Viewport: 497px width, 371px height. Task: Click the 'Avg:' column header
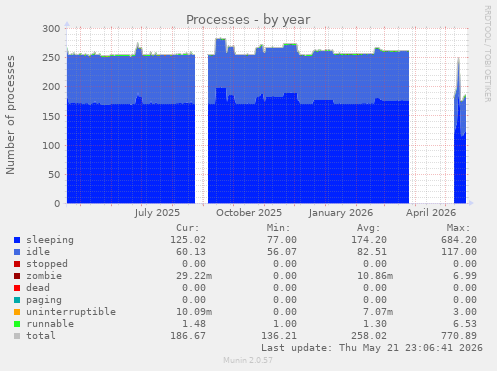pos(368,228)
